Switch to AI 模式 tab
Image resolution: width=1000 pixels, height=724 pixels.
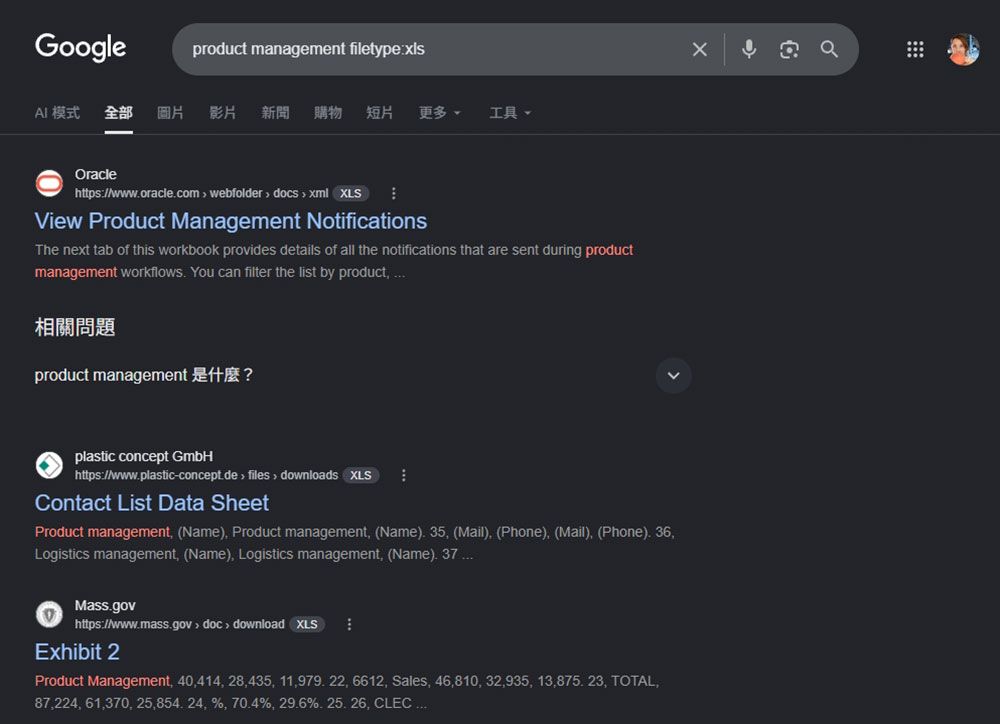pyautogui.click(x=57, y=113)
